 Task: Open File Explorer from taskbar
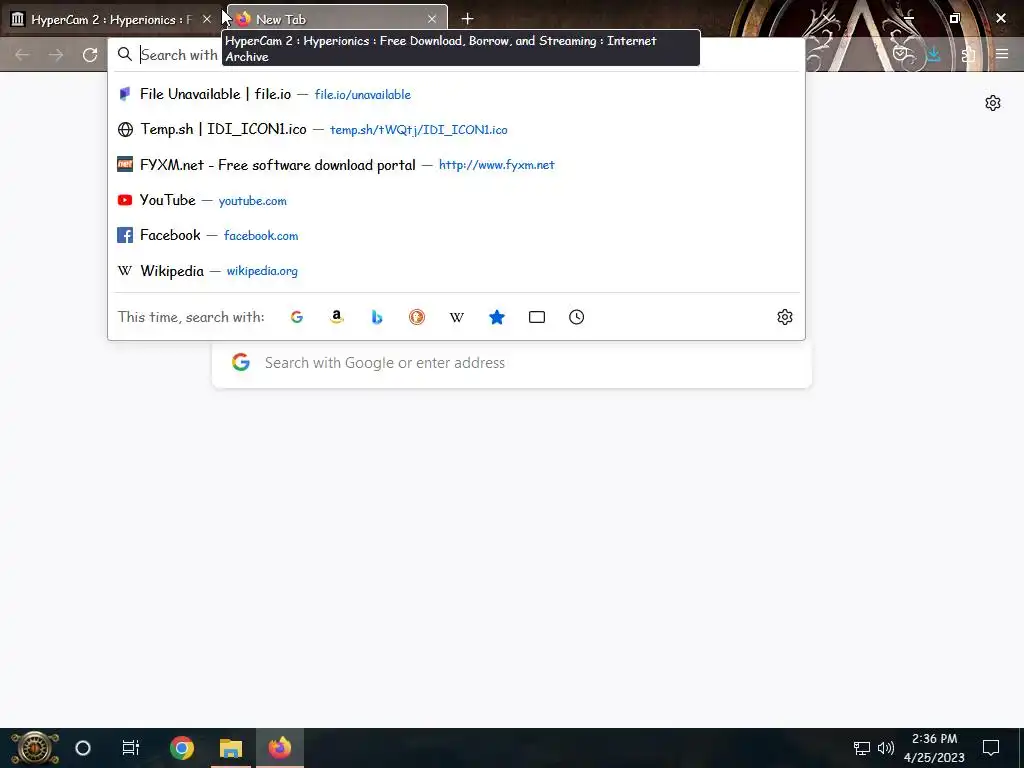(x=231, y=748)
